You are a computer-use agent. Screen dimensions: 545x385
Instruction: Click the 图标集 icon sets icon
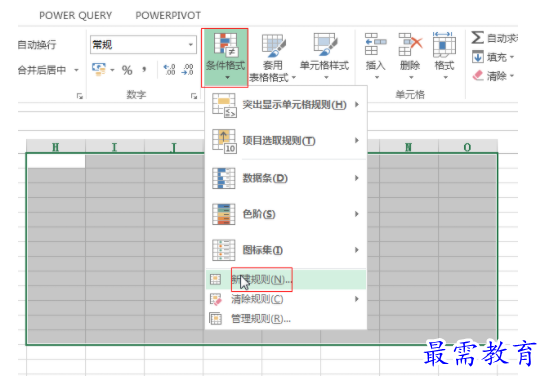tap(223, 250)
